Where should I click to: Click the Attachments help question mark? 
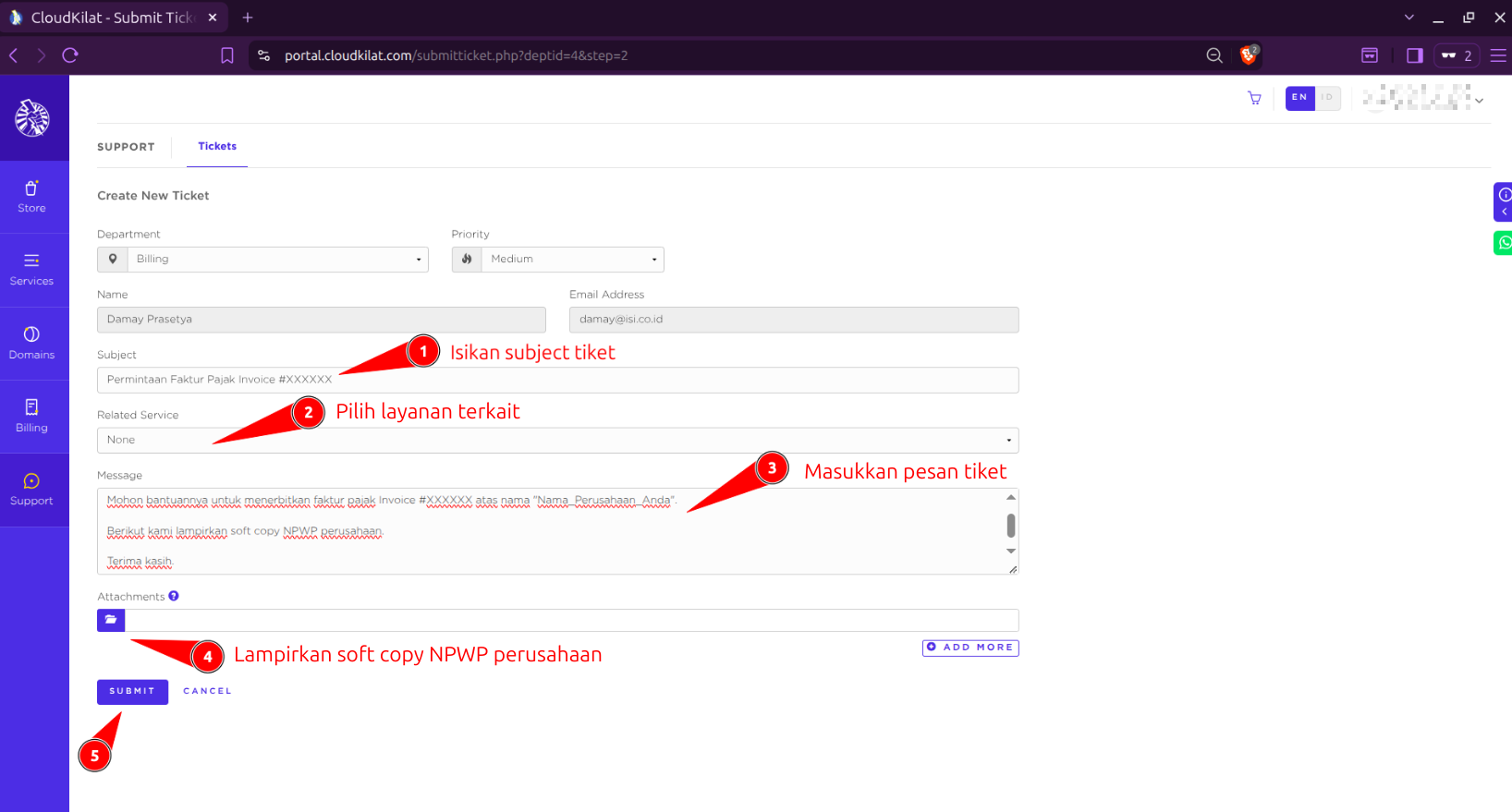coord(174,596)
